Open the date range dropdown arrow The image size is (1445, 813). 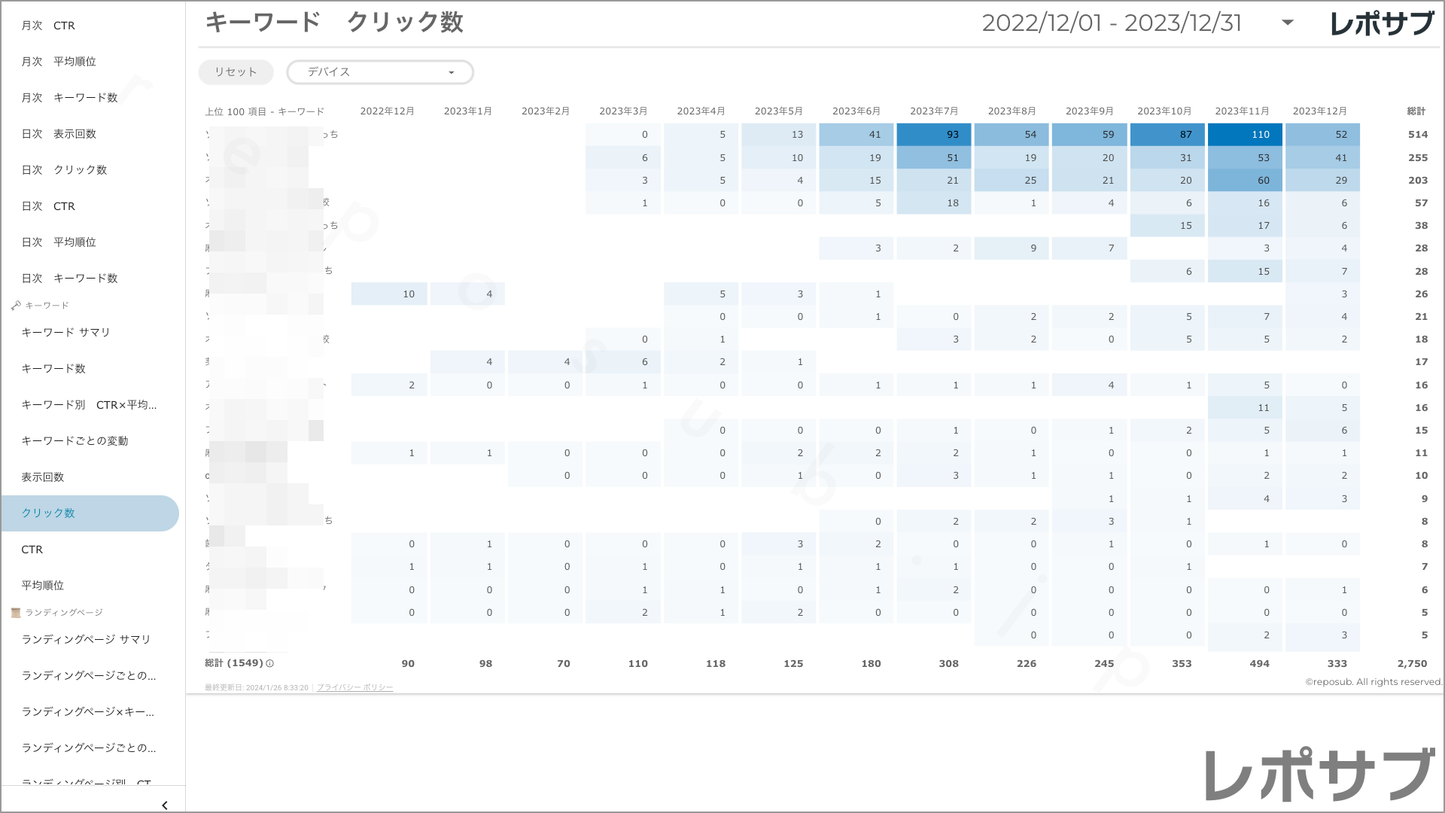pyautogui.click(x=1287, y=23)
